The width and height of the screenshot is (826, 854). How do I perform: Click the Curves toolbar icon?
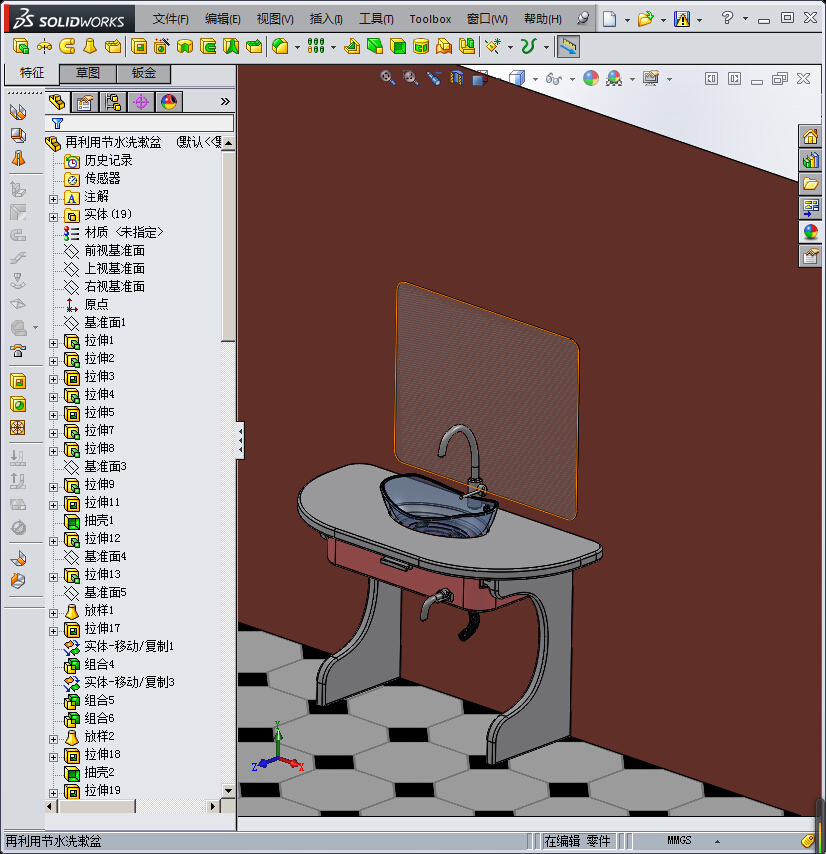(528, 46)
